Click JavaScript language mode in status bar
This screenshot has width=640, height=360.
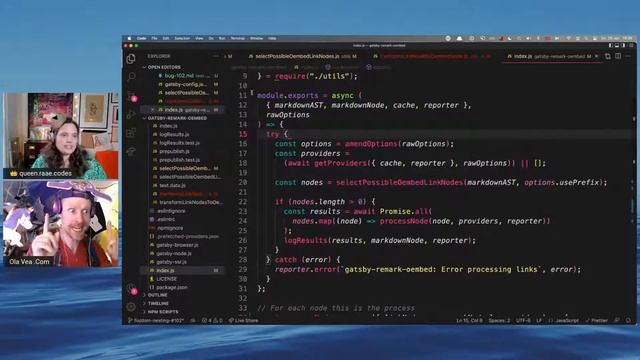tap(564, 321)
